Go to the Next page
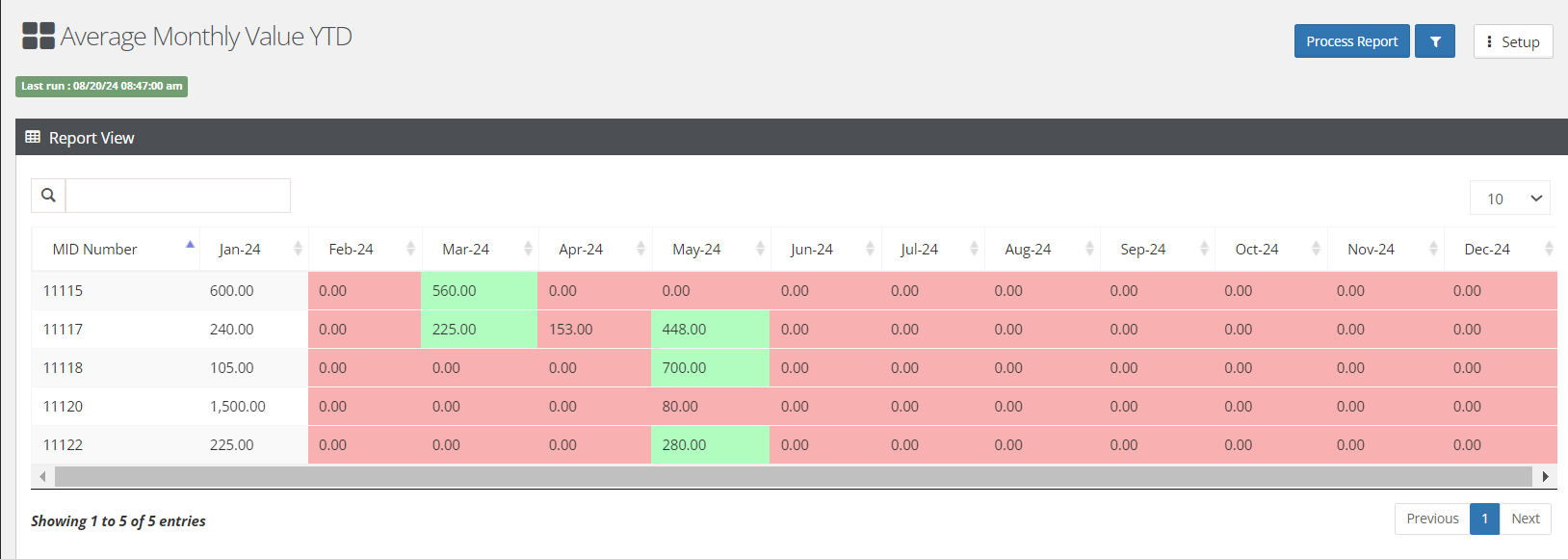Screen dimensions: 1568x559 pyautogui.click(x=1525, y=519)
